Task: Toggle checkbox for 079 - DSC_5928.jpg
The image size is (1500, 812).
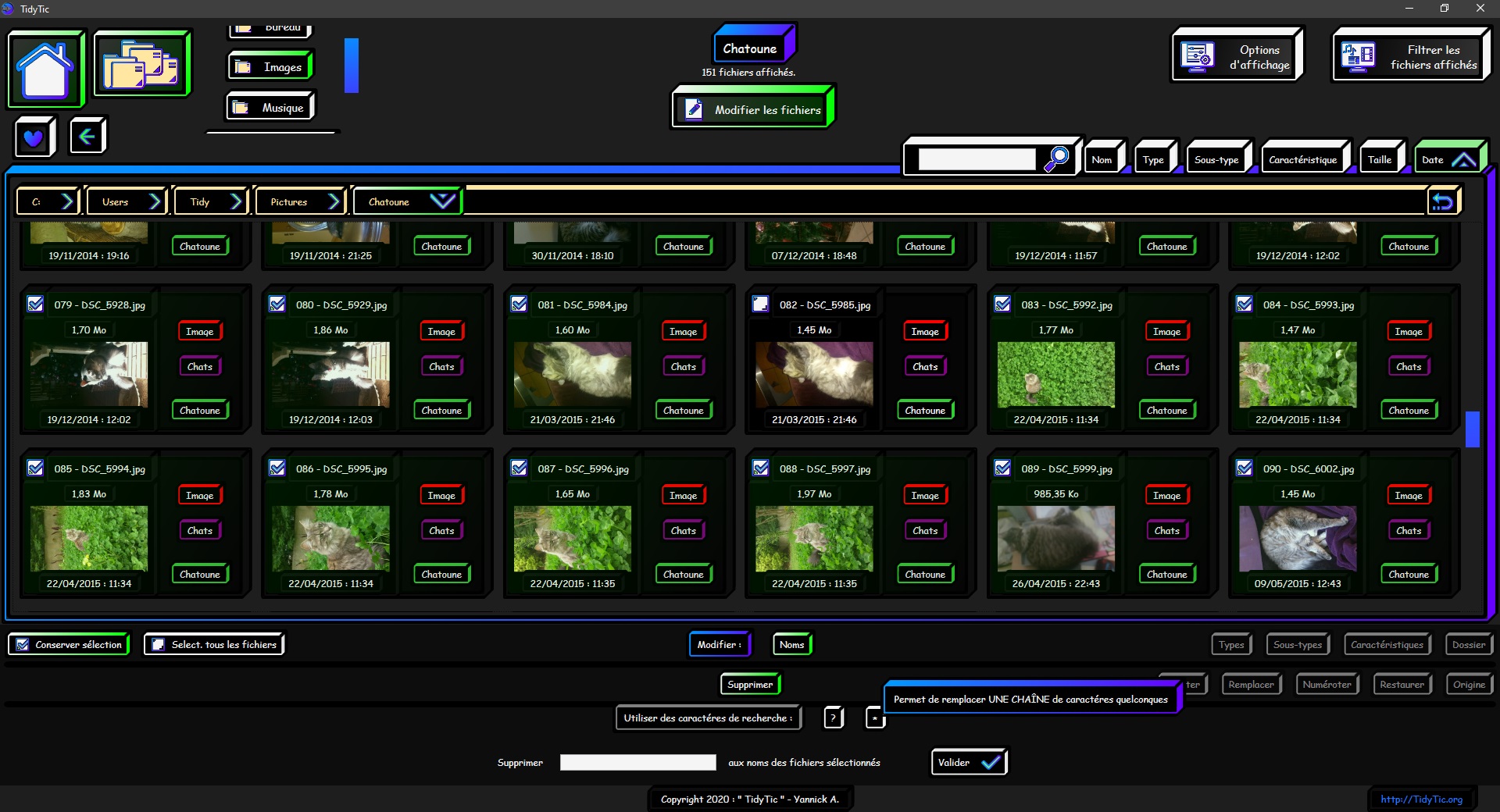Action: pos(35,304)
